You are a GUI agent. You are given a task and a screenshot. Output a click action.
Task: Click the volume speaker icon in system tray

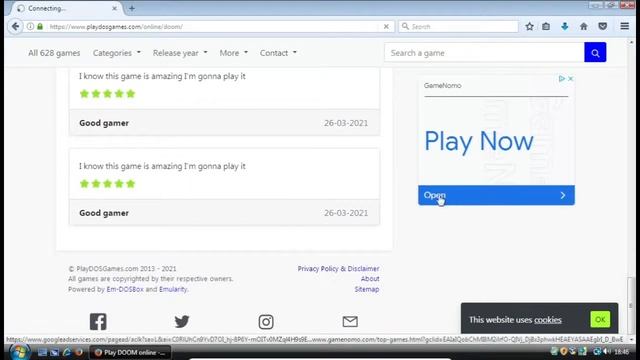(607, 351)
